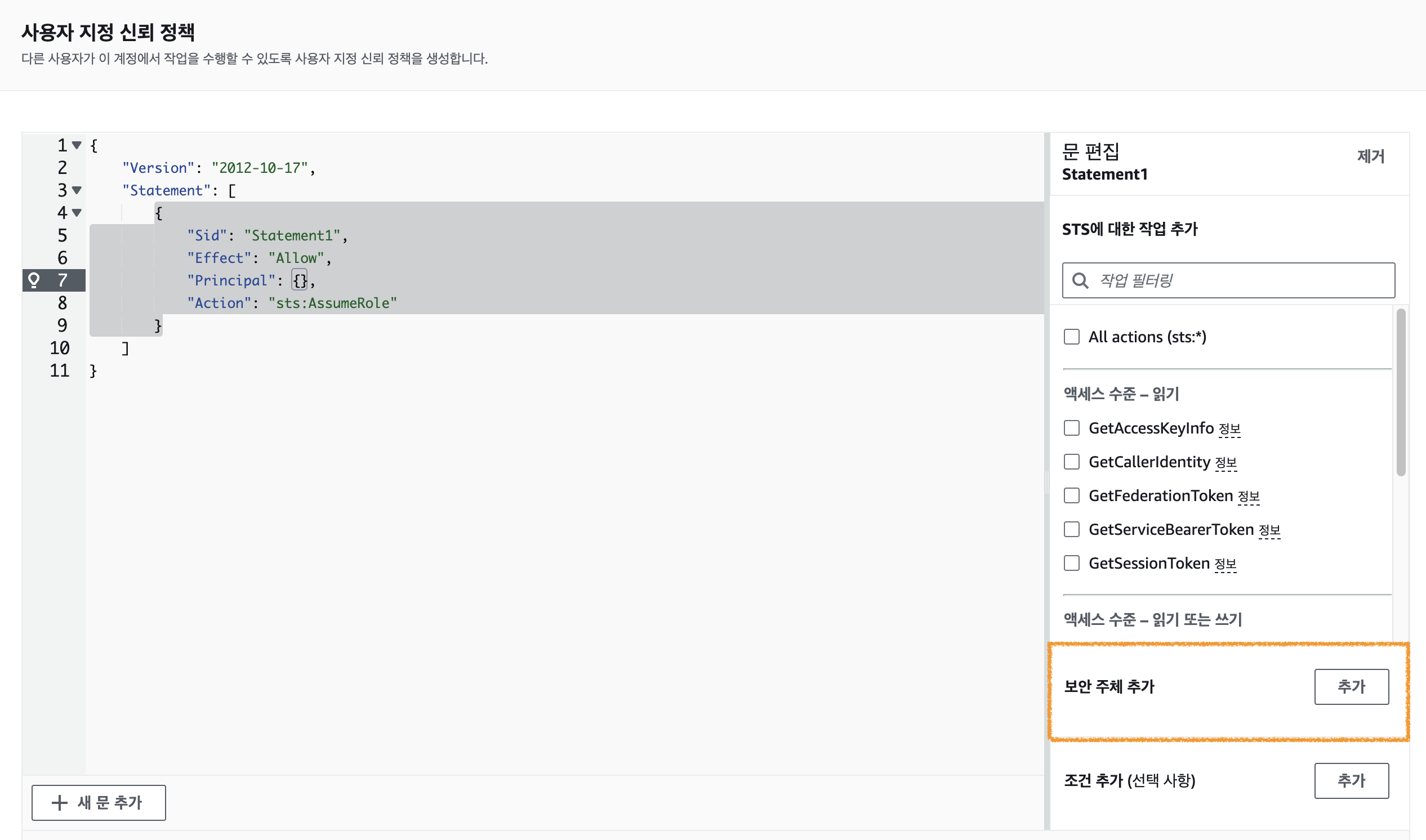Click 추가 button for 조건 추가
Viewport: 1426px width, 840px height.
point(1351,780)
